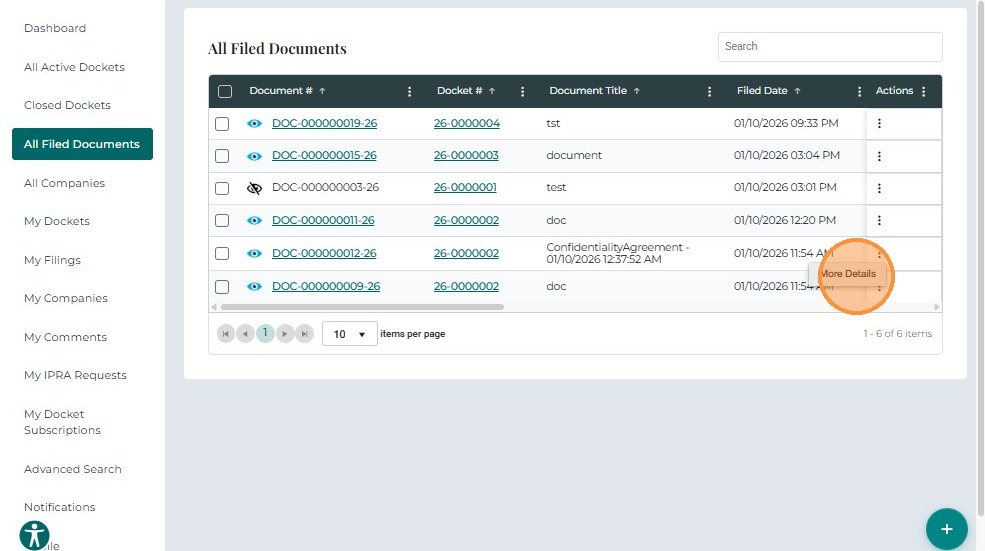Viewport: 985px width, 551px height.
Task: Open actions menu for DOC-000000011-26 row
Action: (879, 221)
